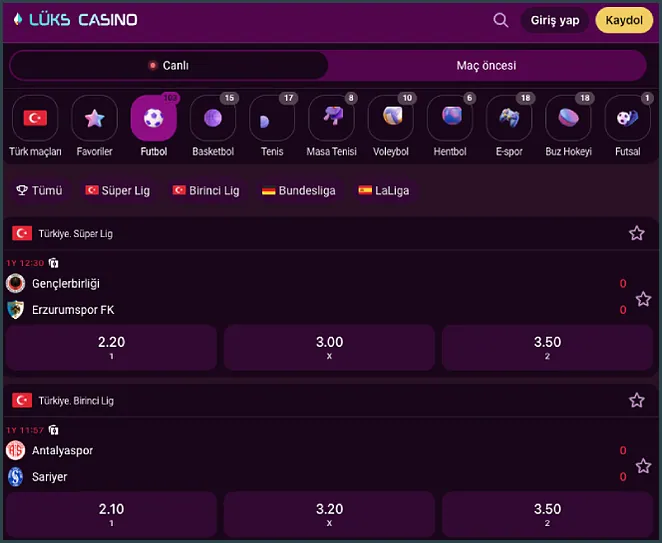The image size is (662, 543).
Task: Click the Giriş yap button
Action: point(555,20)
